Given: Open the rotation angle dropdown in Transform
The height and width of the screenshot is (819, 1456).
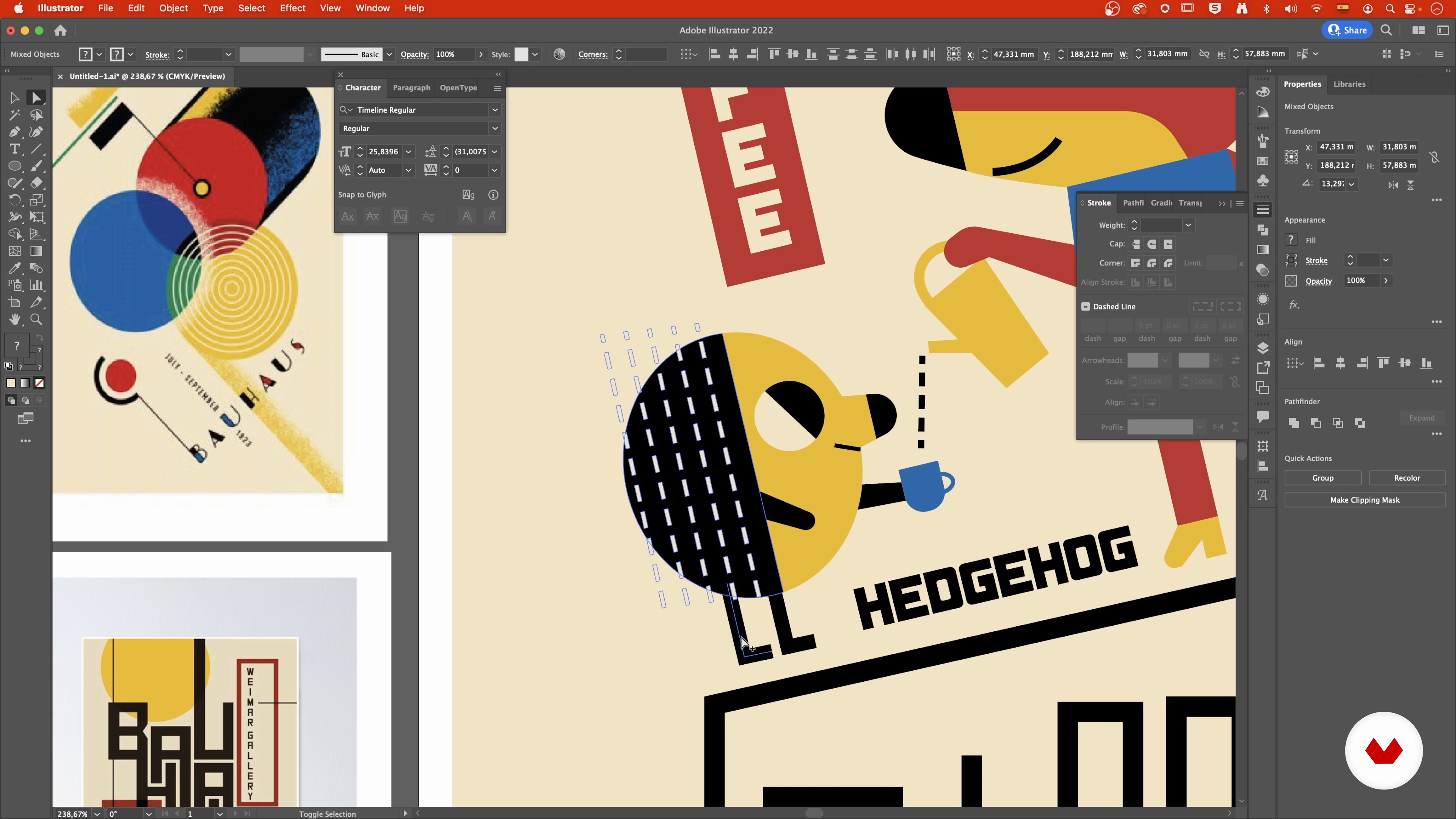Looking at the screenshot, I should tap(1351, 184).
